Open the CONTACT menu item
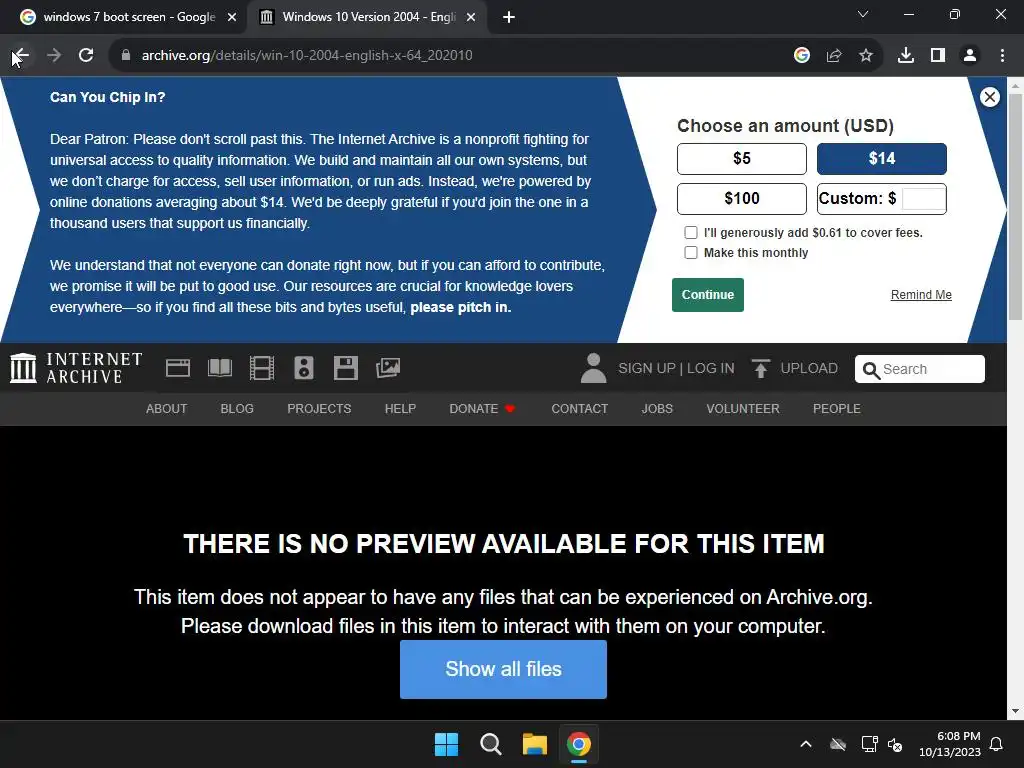Viewport: 1024px width, 768px height. pos(579,409)
